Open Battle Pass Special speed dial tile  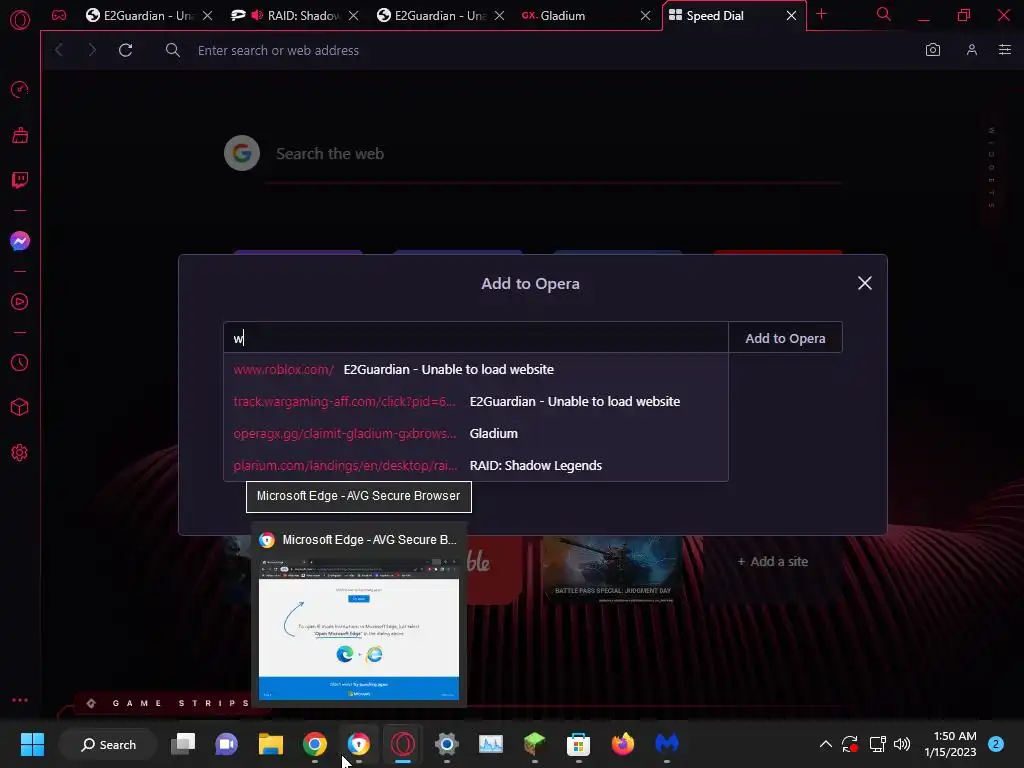612,568
